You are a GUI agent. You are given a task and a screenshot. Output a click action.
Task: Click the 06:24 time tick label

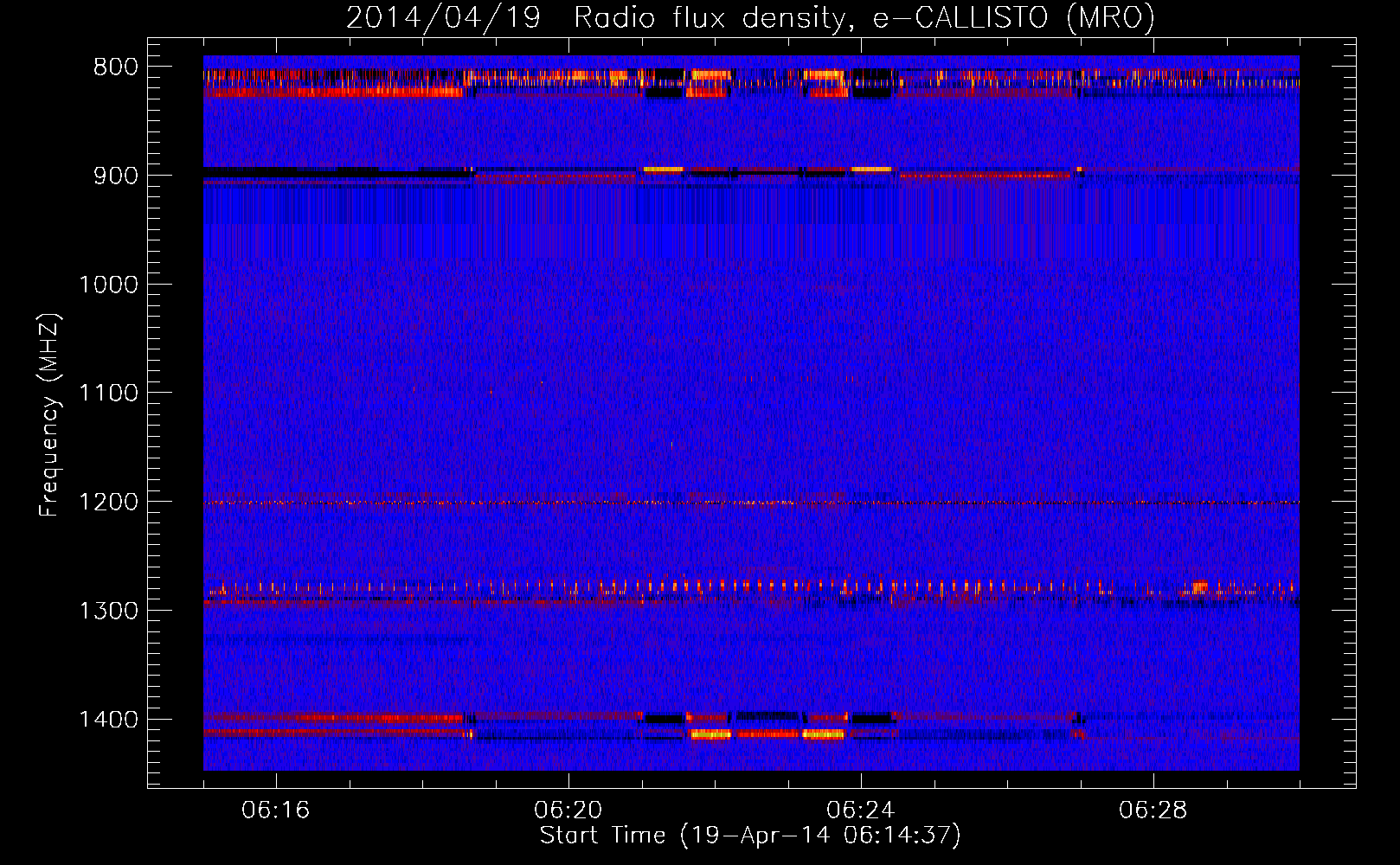tap(861, 811)
